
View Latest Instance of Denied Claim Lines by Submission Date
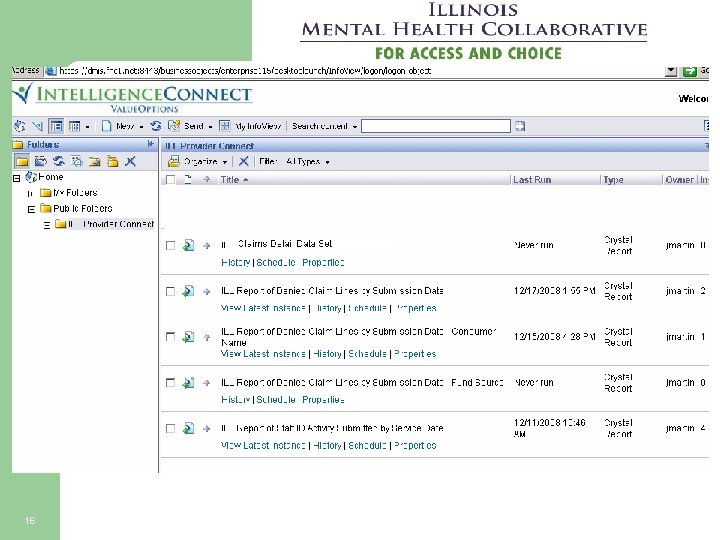point(263,308)
